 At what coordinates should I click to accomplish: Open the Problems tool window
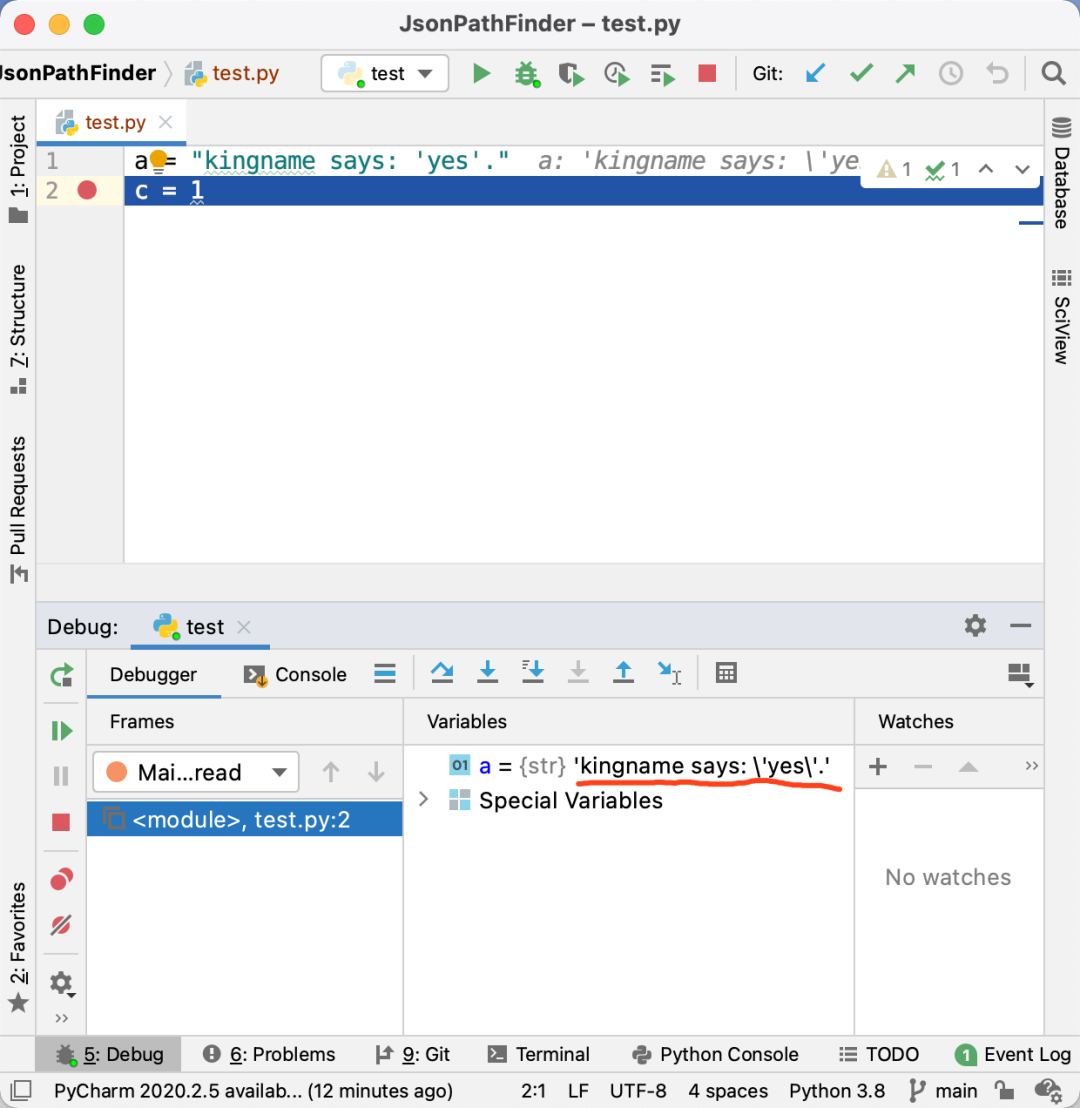[269, 1054]
